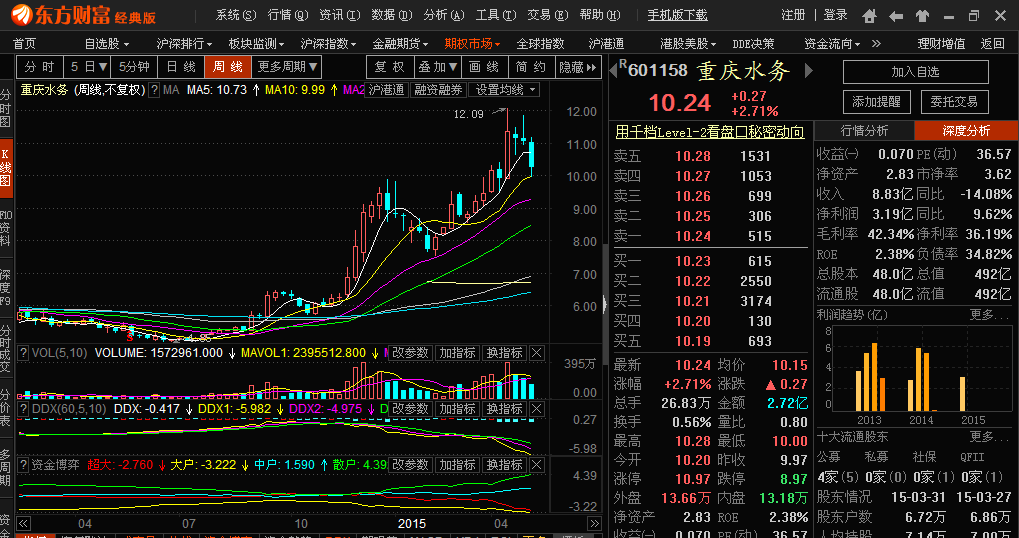Click 改参数 in VOL panel
The width and height of the screenshot is (1019, 538).
pyautogui.click(x=410, y=353)
